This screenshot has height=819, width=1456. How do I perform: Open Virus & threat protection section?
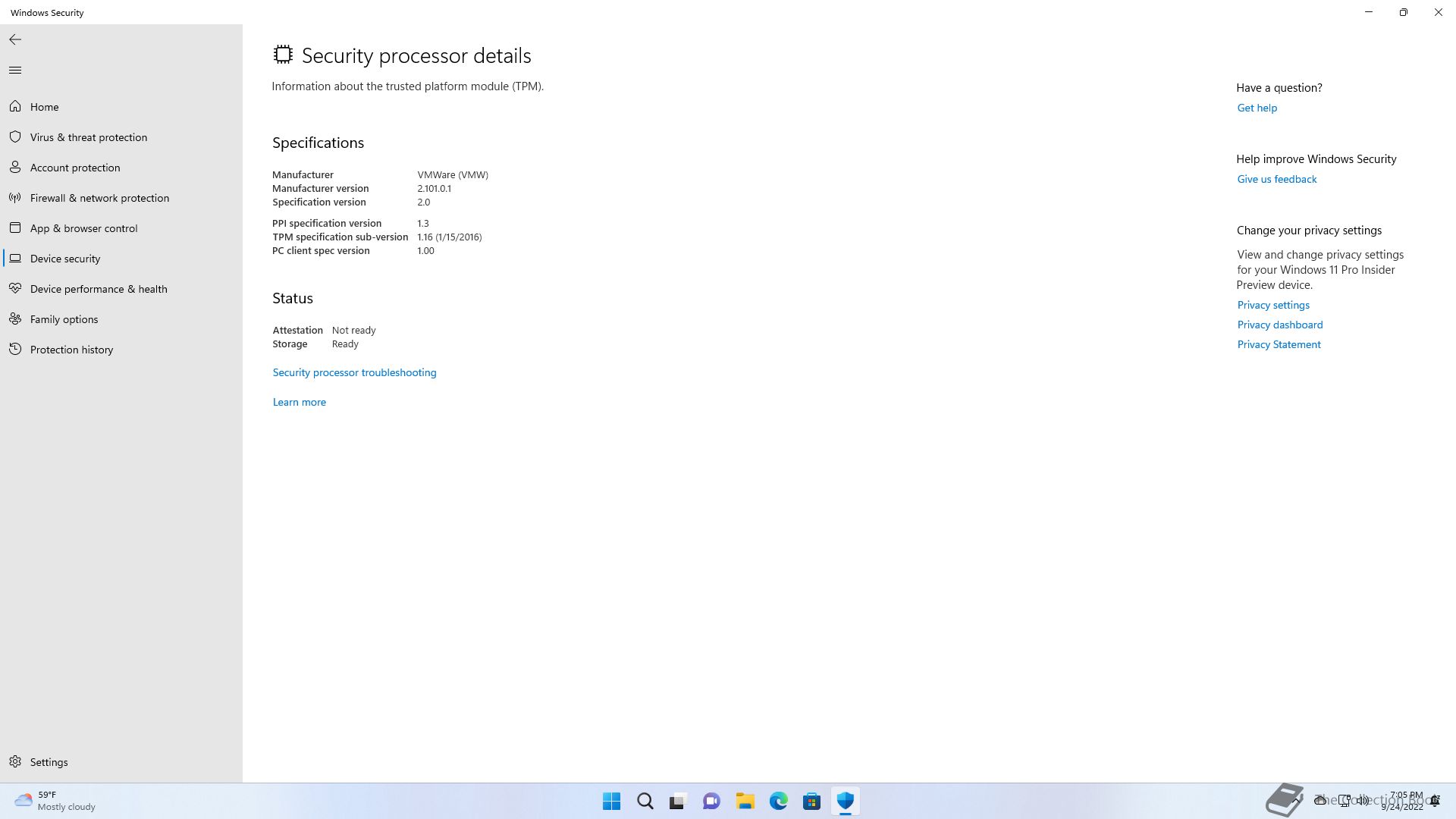89,137
